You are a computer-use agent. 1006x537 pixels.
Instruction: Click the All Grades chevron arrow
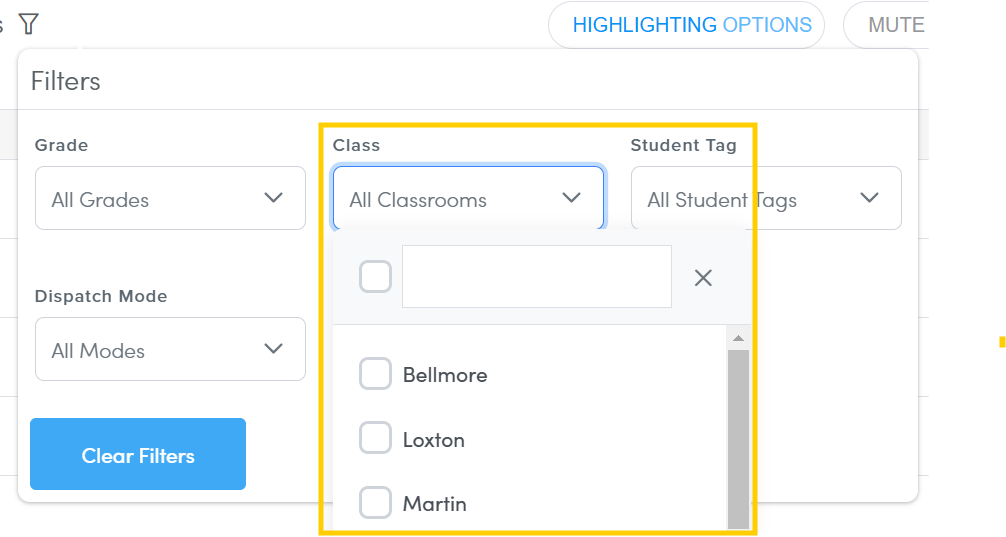click(x=274, y=198)
